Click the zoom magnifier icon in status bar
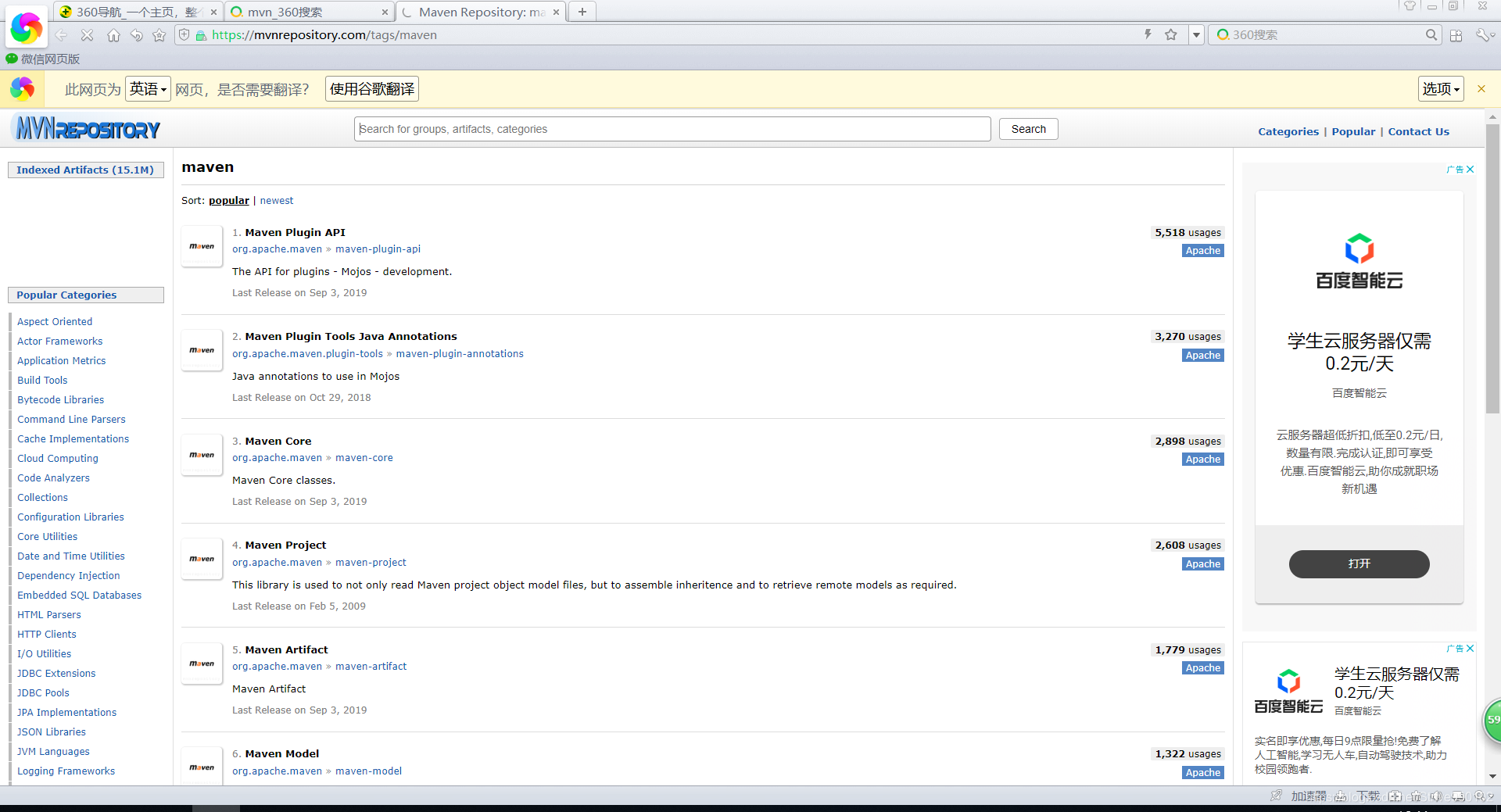This screenshot has width=1501, height=812. tap(1480, 796)
